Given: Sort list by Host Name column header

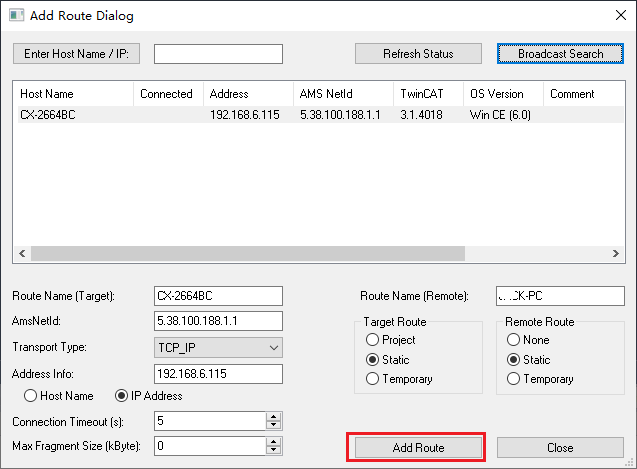Looking at the screenshot, I should [x=73, y=94].
